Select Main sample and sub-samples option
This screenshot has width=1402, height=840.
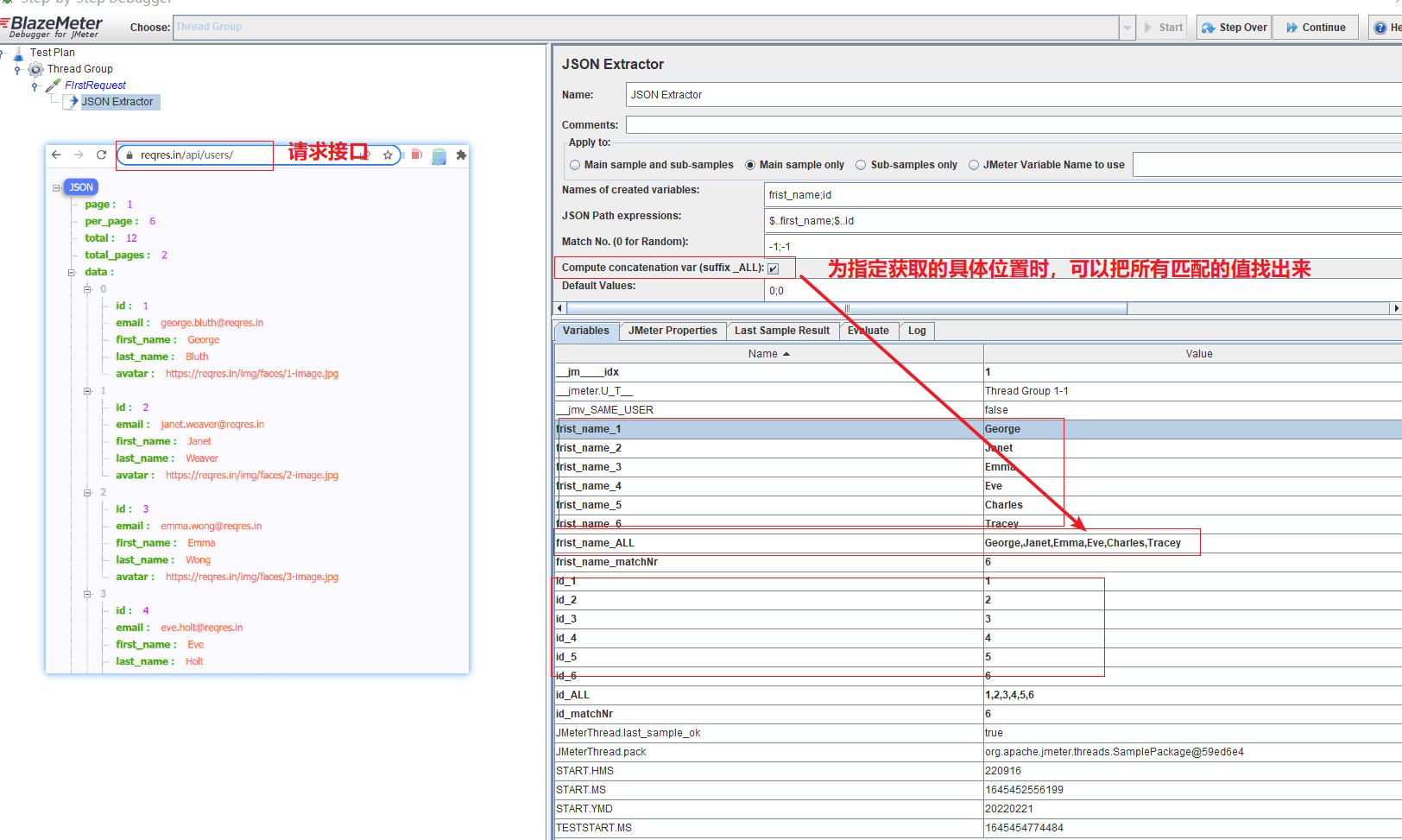(x=575, y=165)
